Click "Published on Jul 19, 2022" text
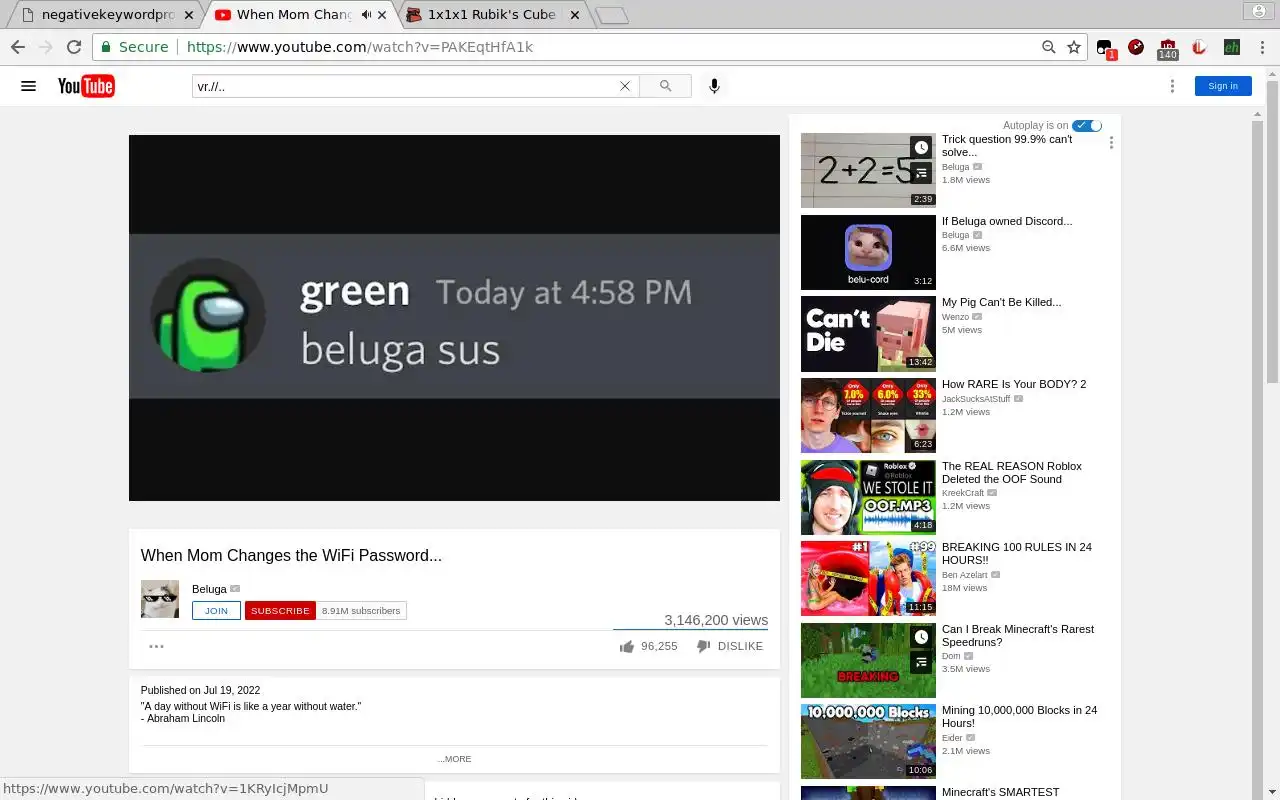 tap(200, 690)
